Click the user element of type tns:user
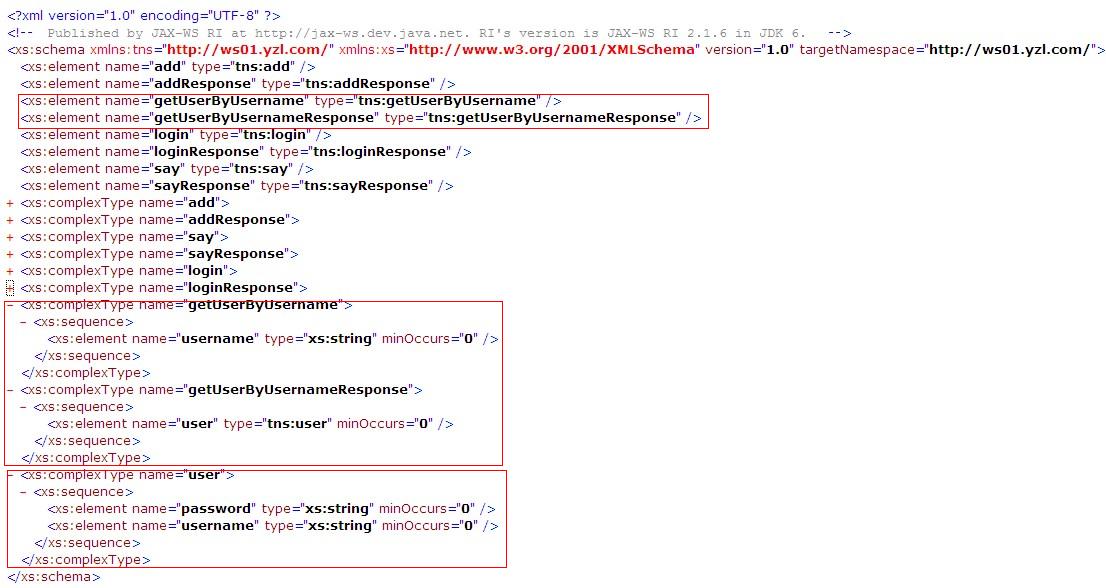The image size is (1106, 588). click(250, 424)
